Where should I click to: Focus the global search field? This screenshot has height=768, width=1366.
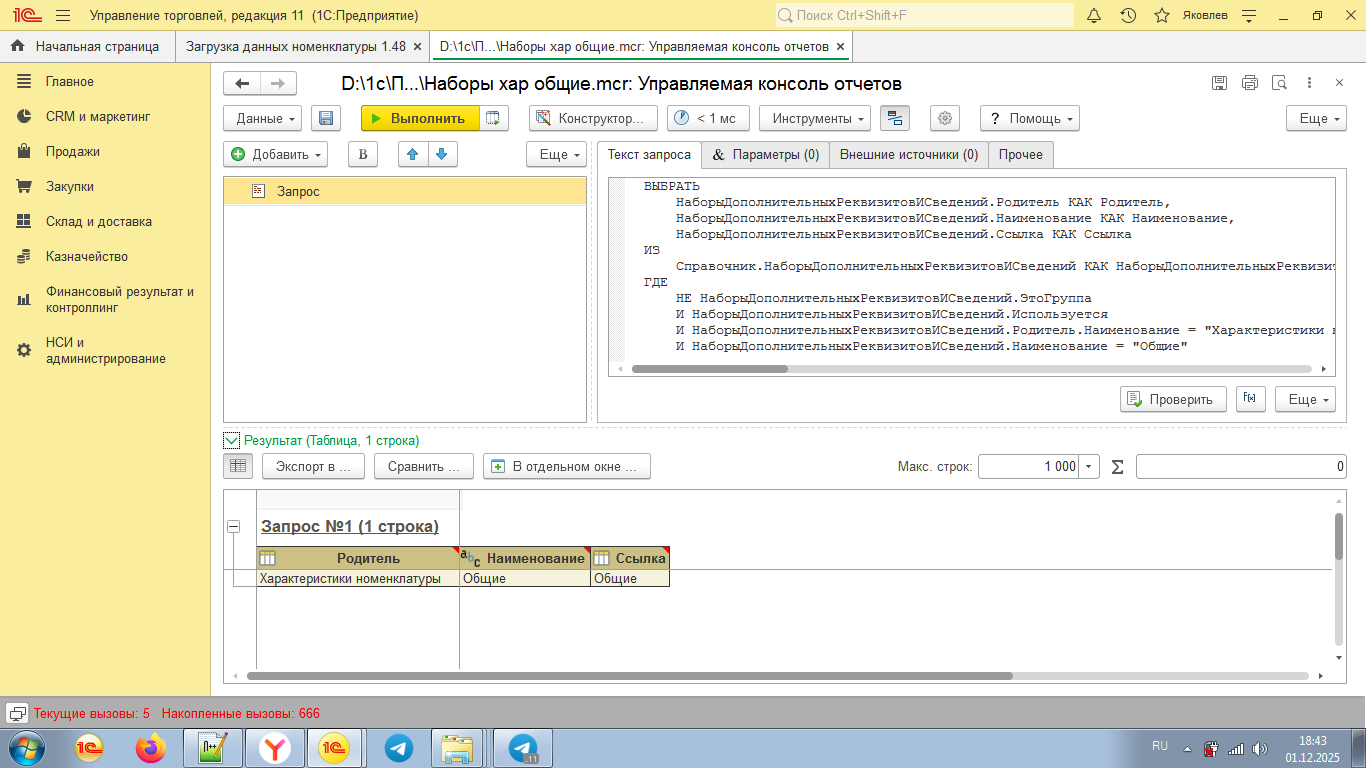924,16
